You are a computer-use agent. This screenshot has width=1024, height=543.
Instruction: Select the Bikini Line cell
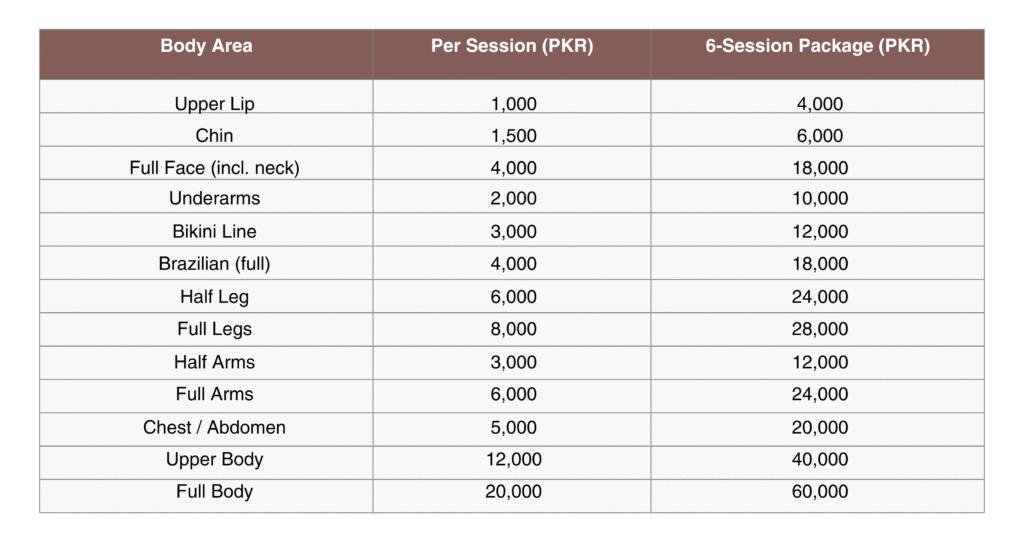[214, 232]
